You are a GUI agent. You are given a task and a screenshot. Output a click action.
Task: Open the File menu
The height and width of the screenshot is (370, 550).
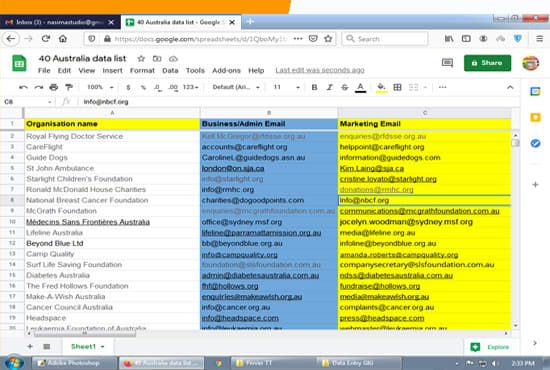[44, 70]
